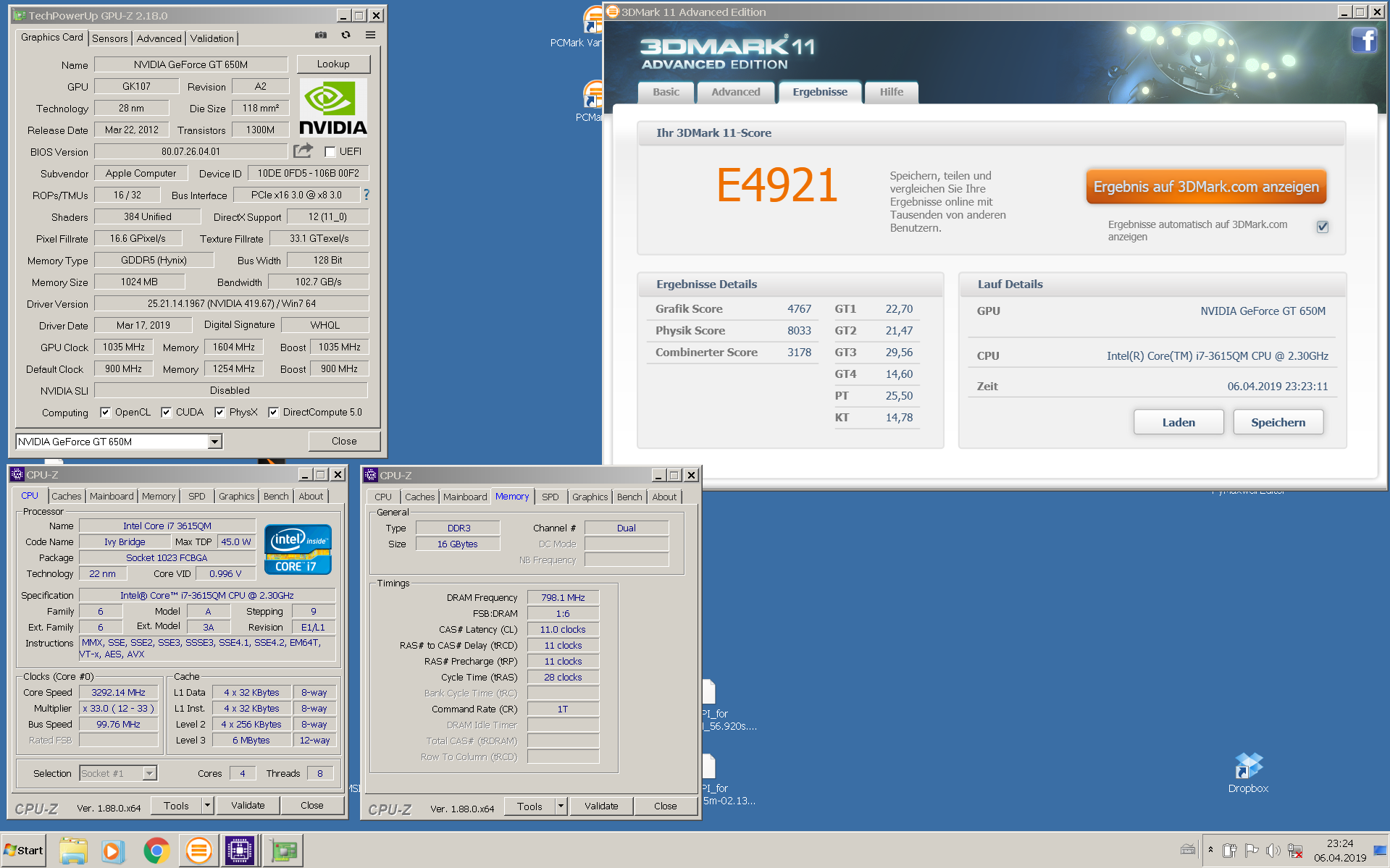1390x868 pixels.
Task: Click the Facebook icon in 3DMark
Action: point(1364,39)
